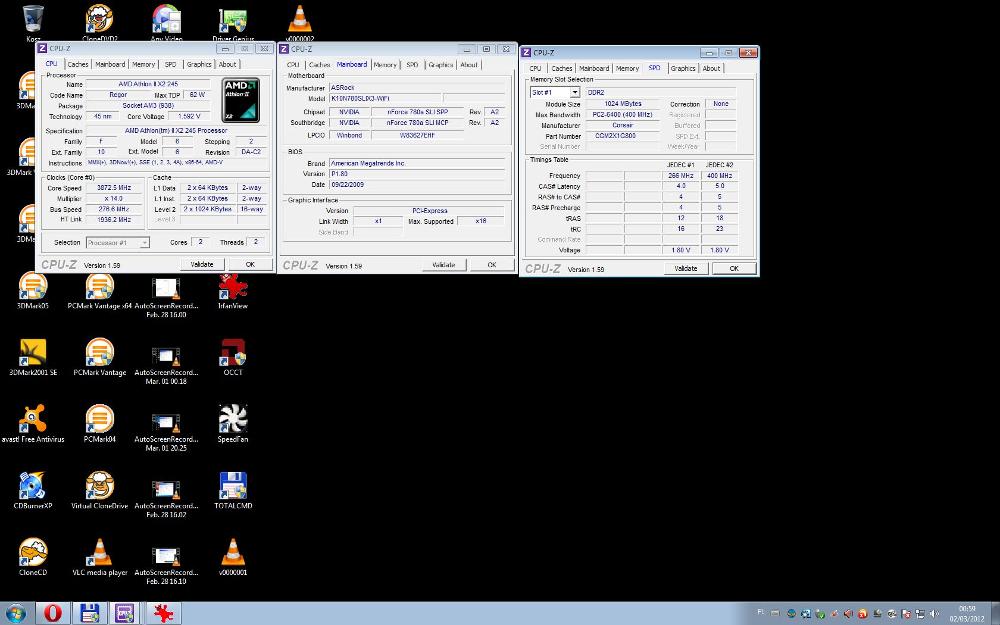Open the CloneCD desktop shortcut
Image resolution: width=1000 pixels, height=625 pixels.
click(x=33, y=556)
